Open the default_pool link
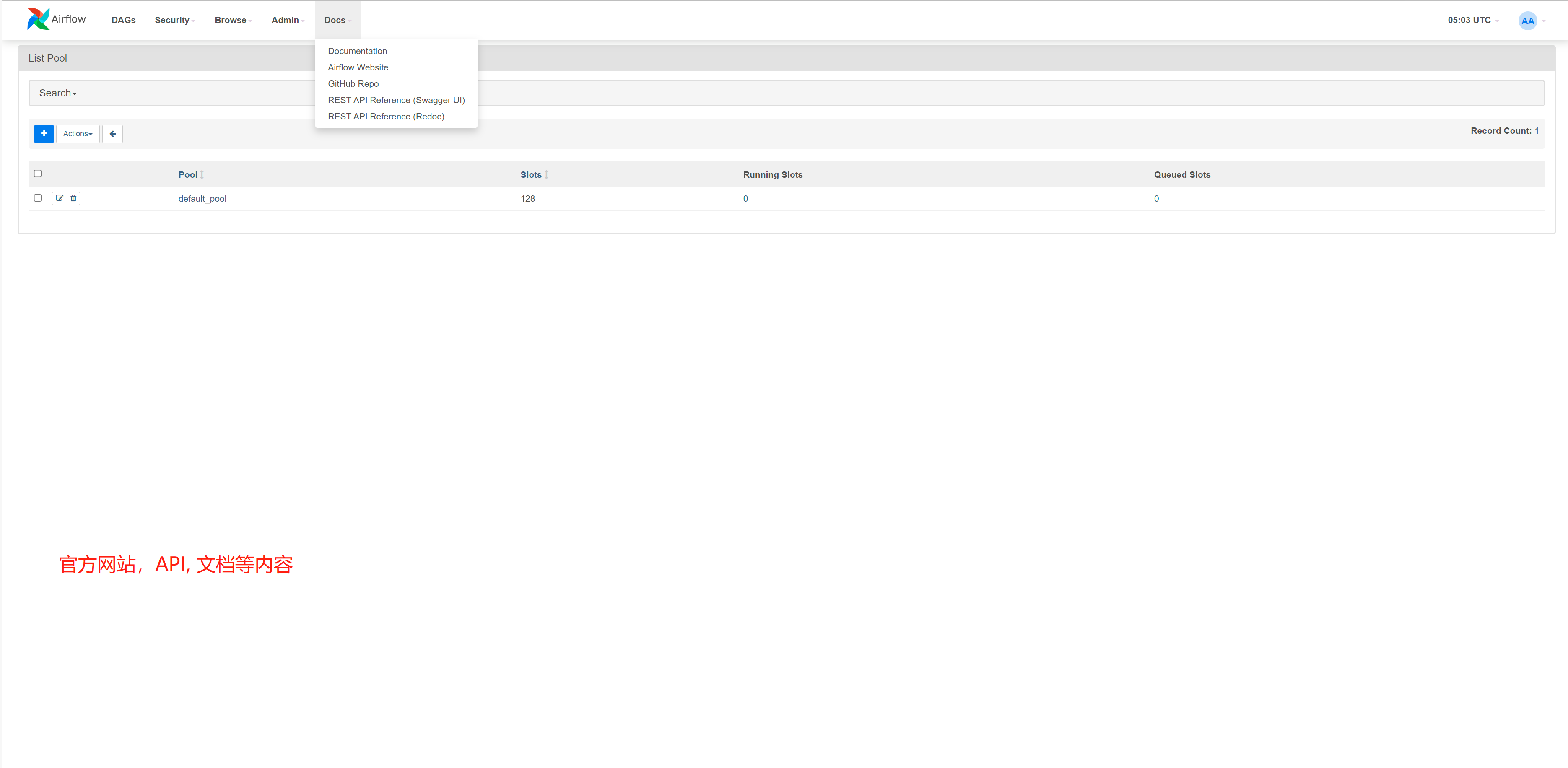This screenshot has height=768, width=1568. pos(202,199)
